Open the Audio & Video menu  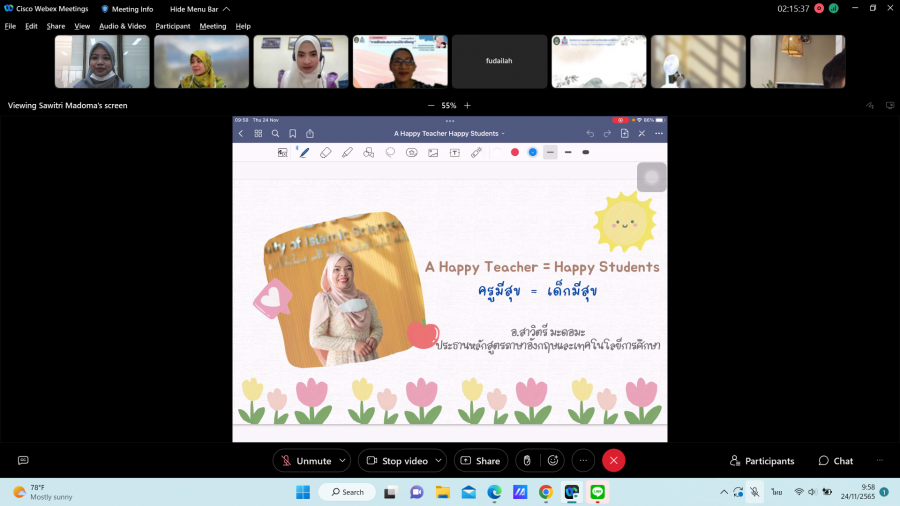tap(122, 26)
